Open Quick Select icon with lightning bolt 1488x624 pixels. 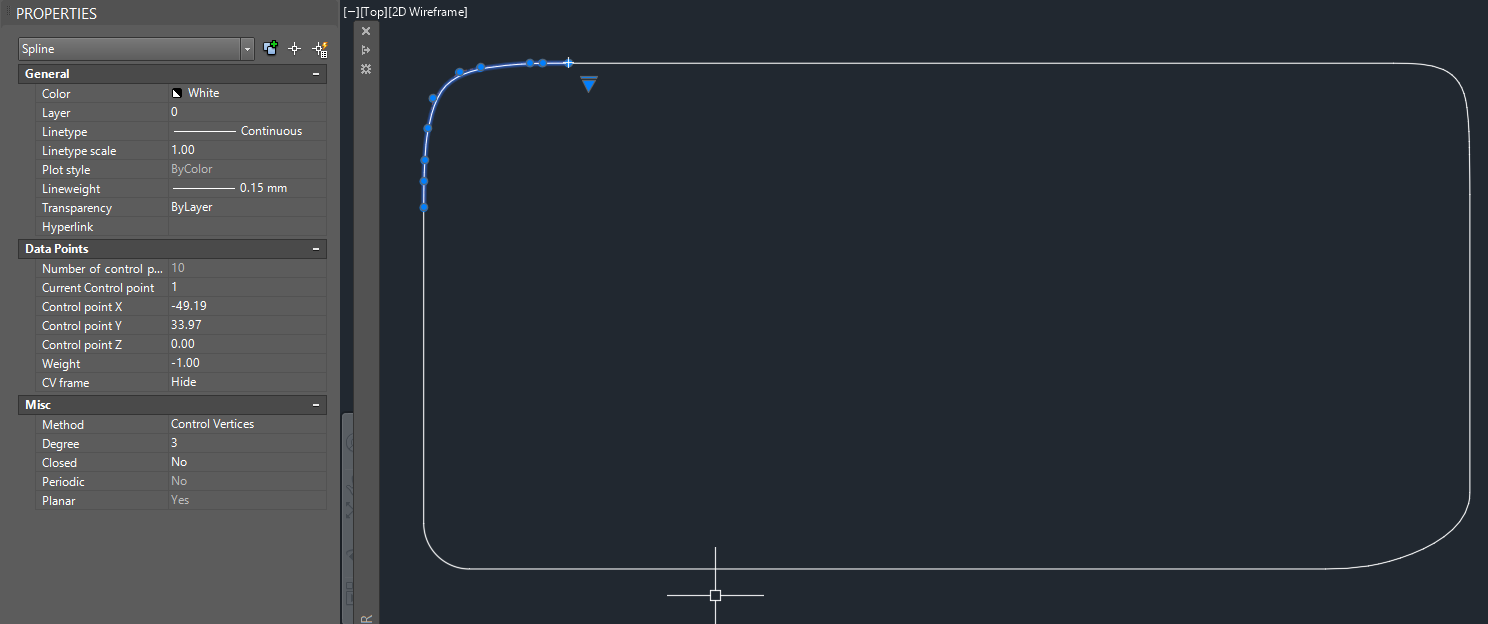(x=320, y=49)
